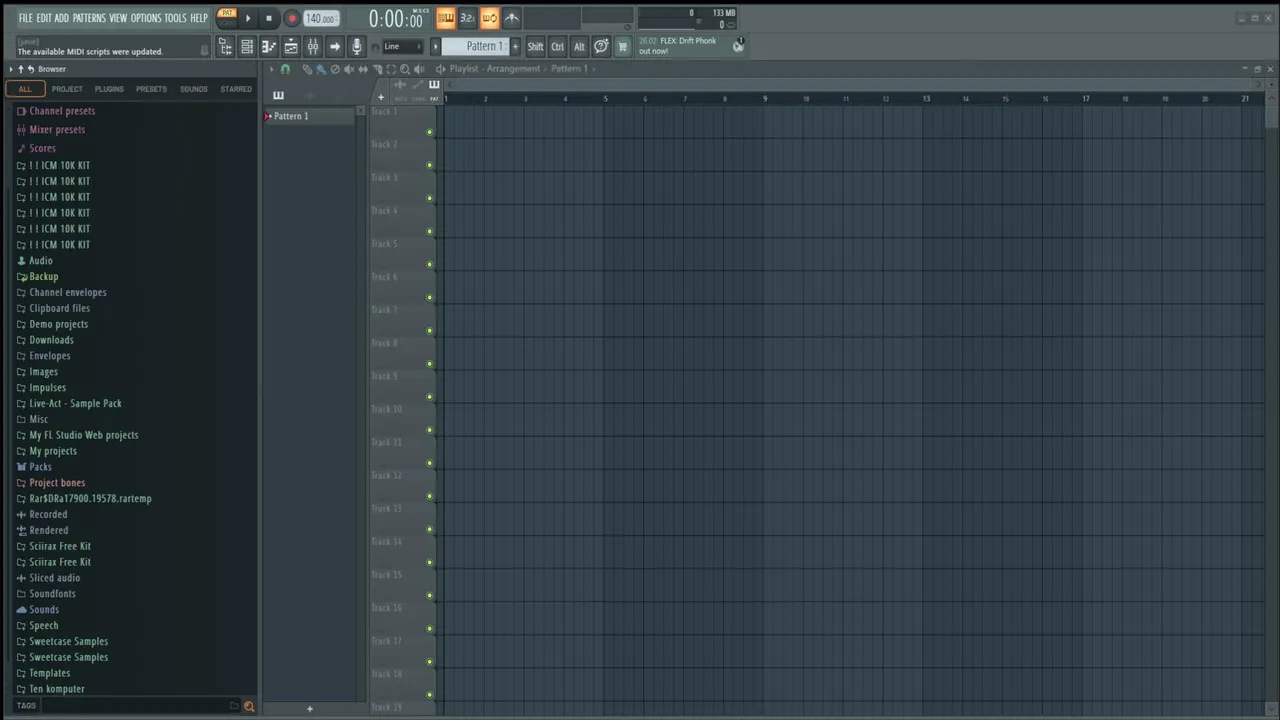Toggle the playlist snap magnet
Screen dimensions: 1280x720
pyautogui.click(x=285, y=69)
